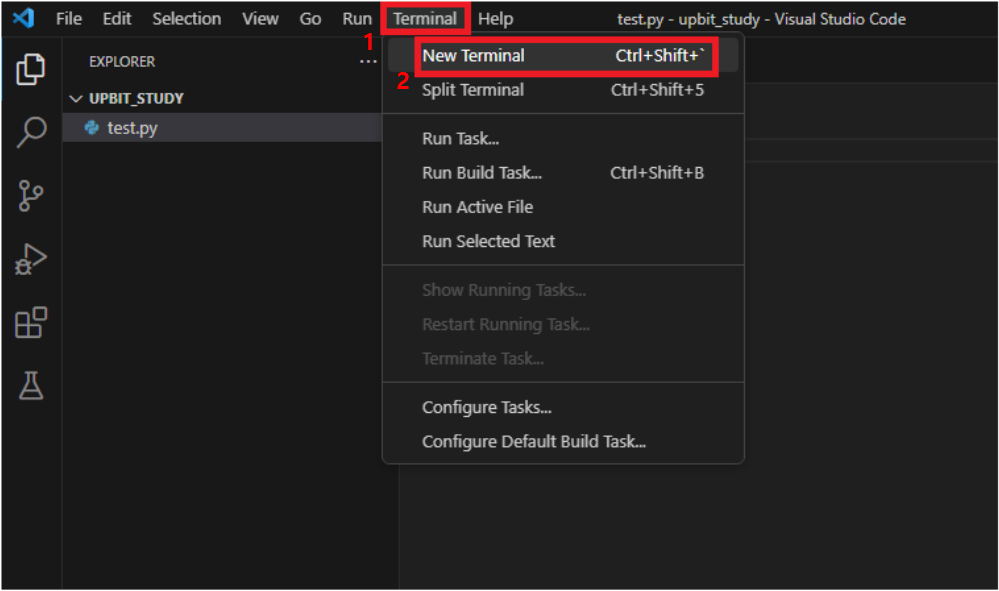Open the Selection menu

click(x=187, y=19)
